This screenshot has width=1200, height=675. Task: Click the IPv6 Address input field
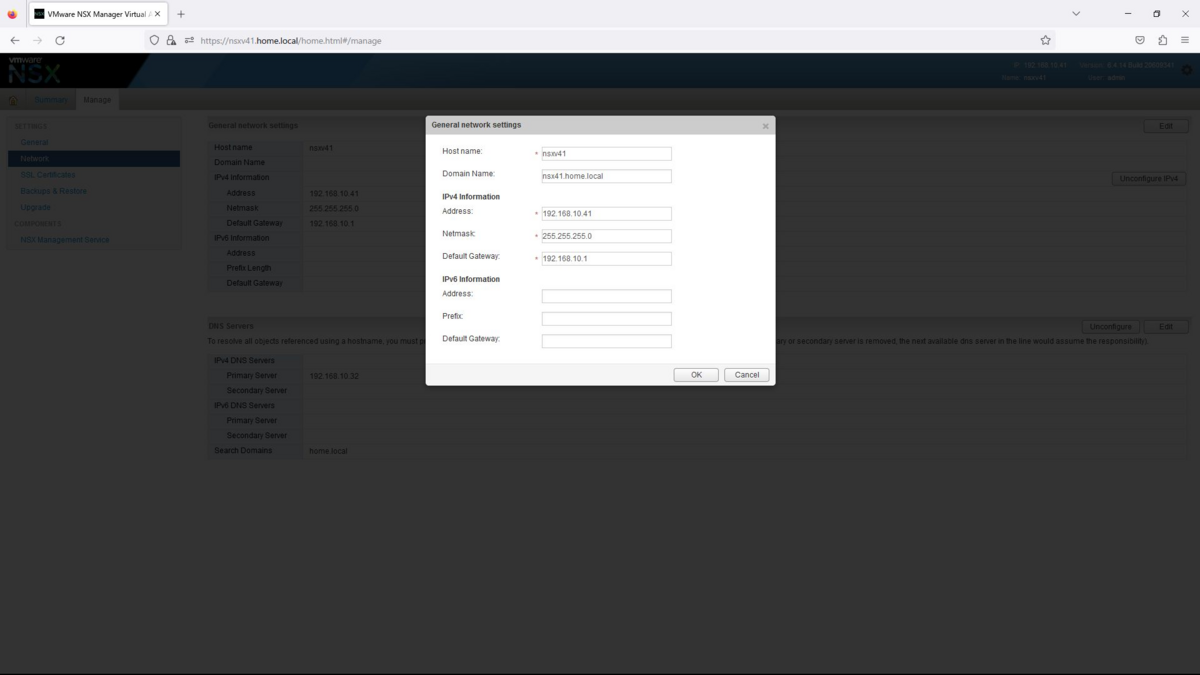(606, 296)
